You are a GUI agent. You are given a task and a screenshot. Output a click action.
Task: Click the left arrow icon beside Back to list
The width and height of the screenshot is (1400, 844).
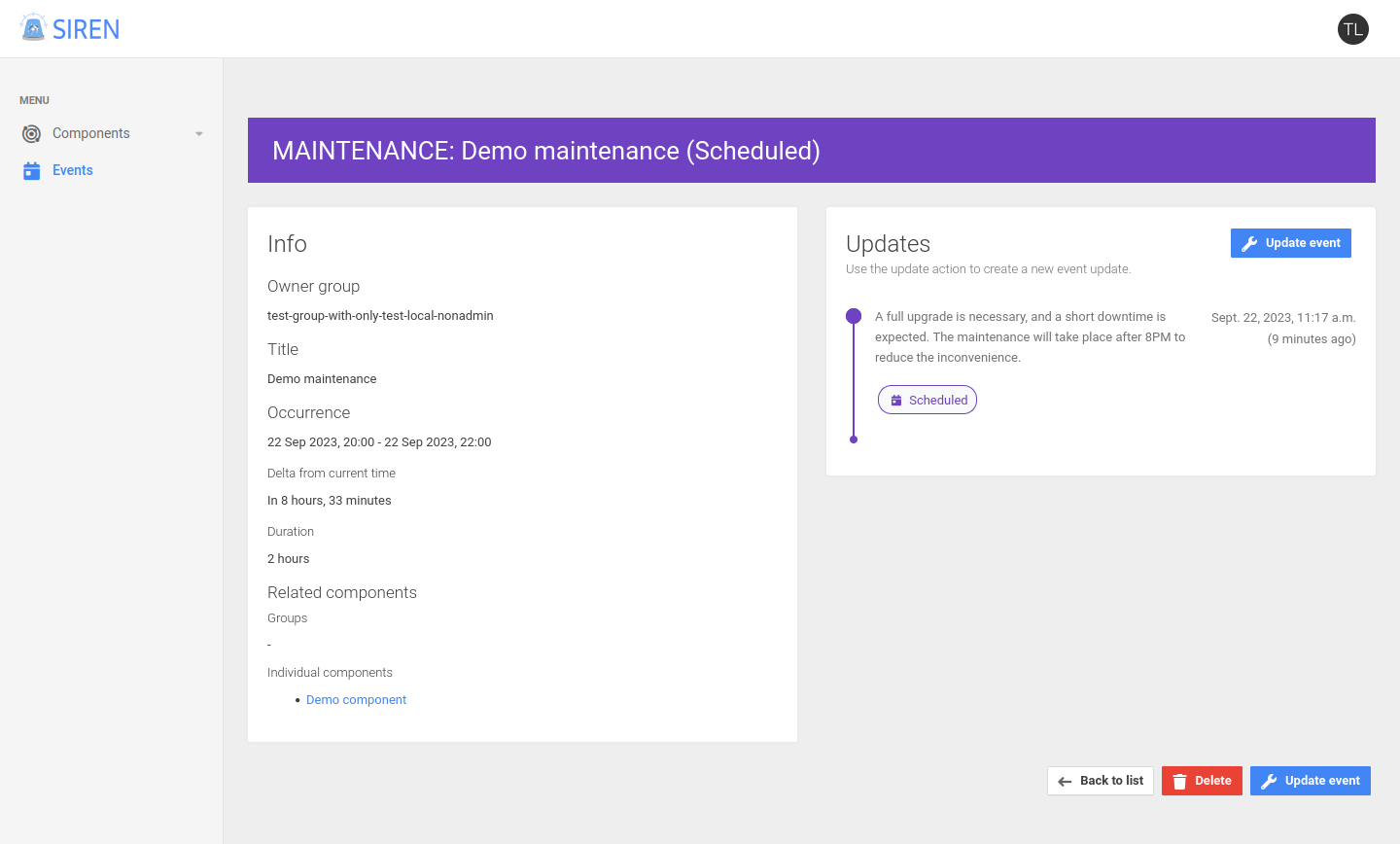click(x=1065, y=781)
